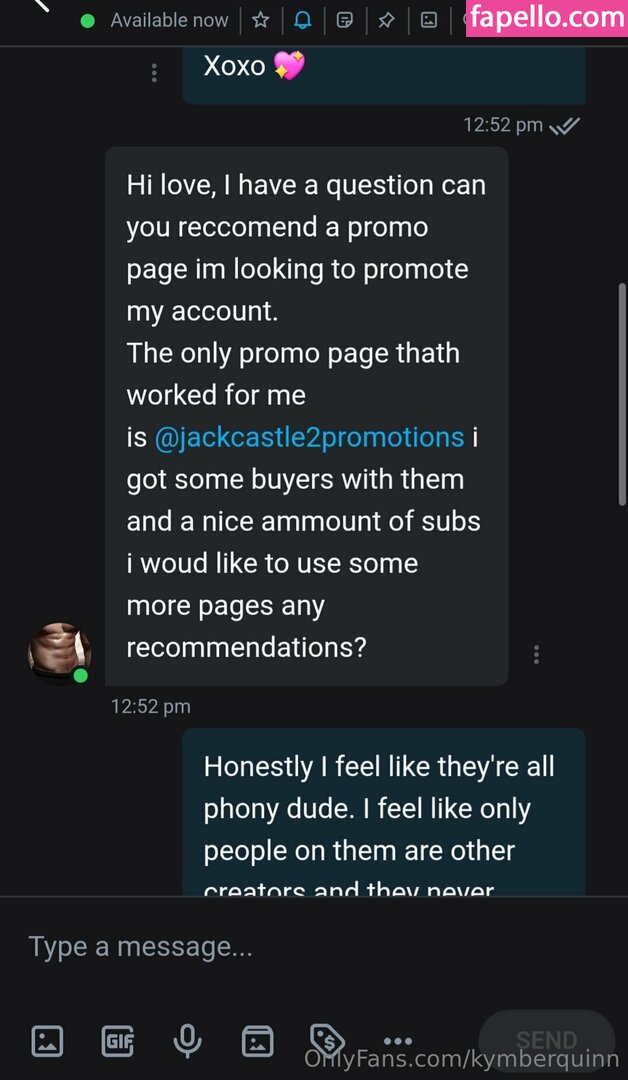Set a message price with tag icon
Image resolution: width=628 pixels, height=1080 pixels.
pyautogui.click(x=328, y=1039)
